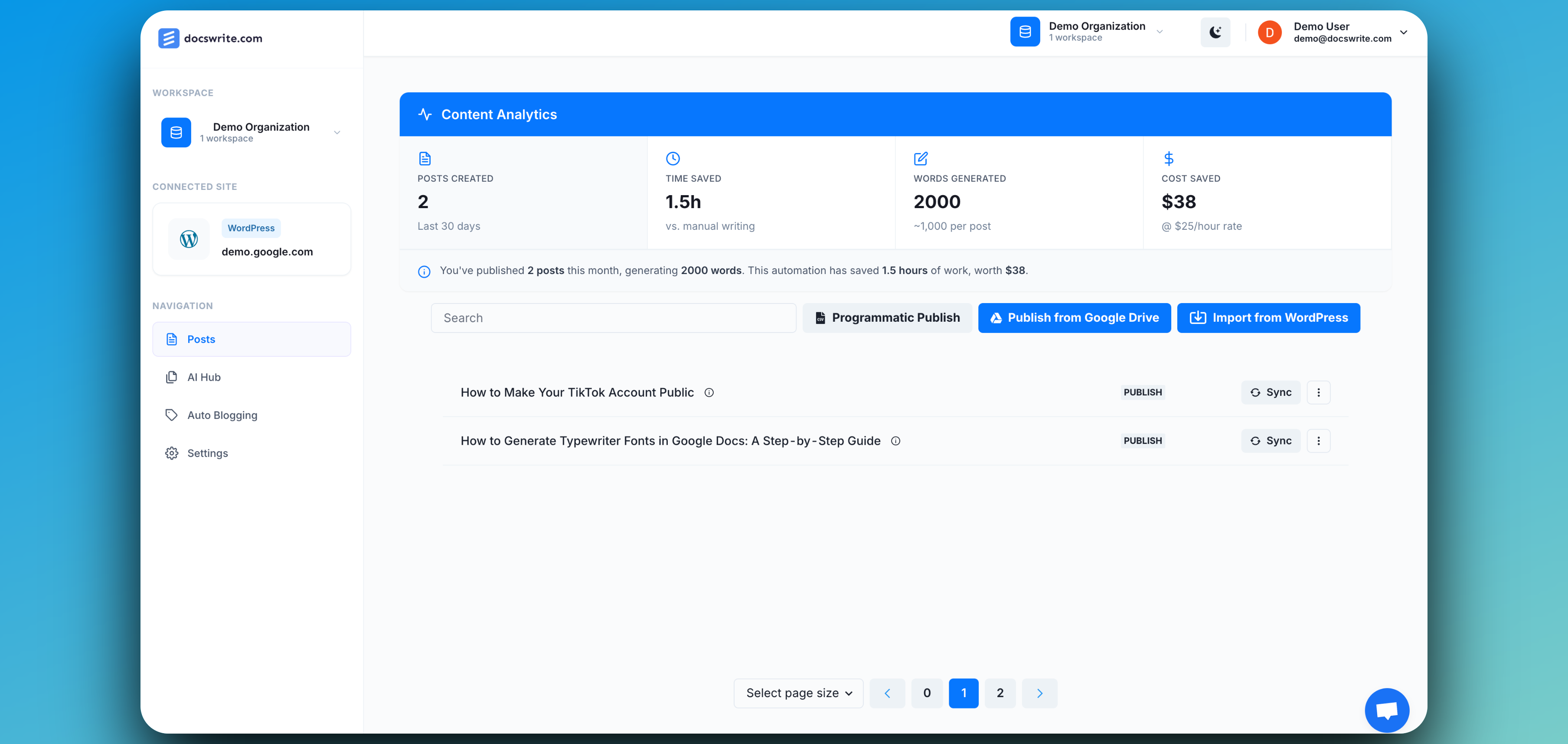Open AI Hub from the sidebar
Screen dimensions: 1568x744
coord(203,377)
